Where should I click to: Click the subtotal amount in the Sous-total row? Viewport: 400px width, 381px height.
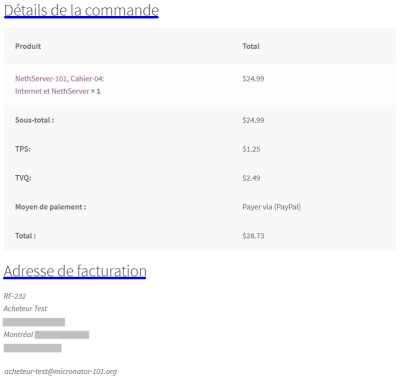(x=253, y=120)
